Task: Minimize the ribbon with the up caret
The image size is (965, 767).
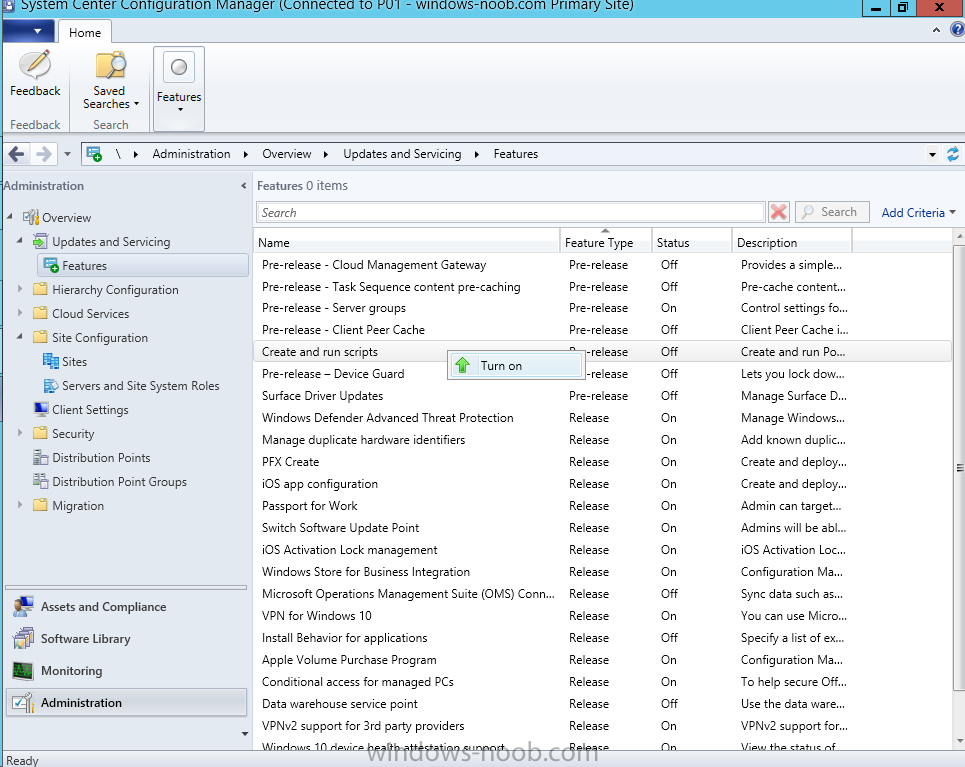Action: pyautogui.click(x=936, y=30)
